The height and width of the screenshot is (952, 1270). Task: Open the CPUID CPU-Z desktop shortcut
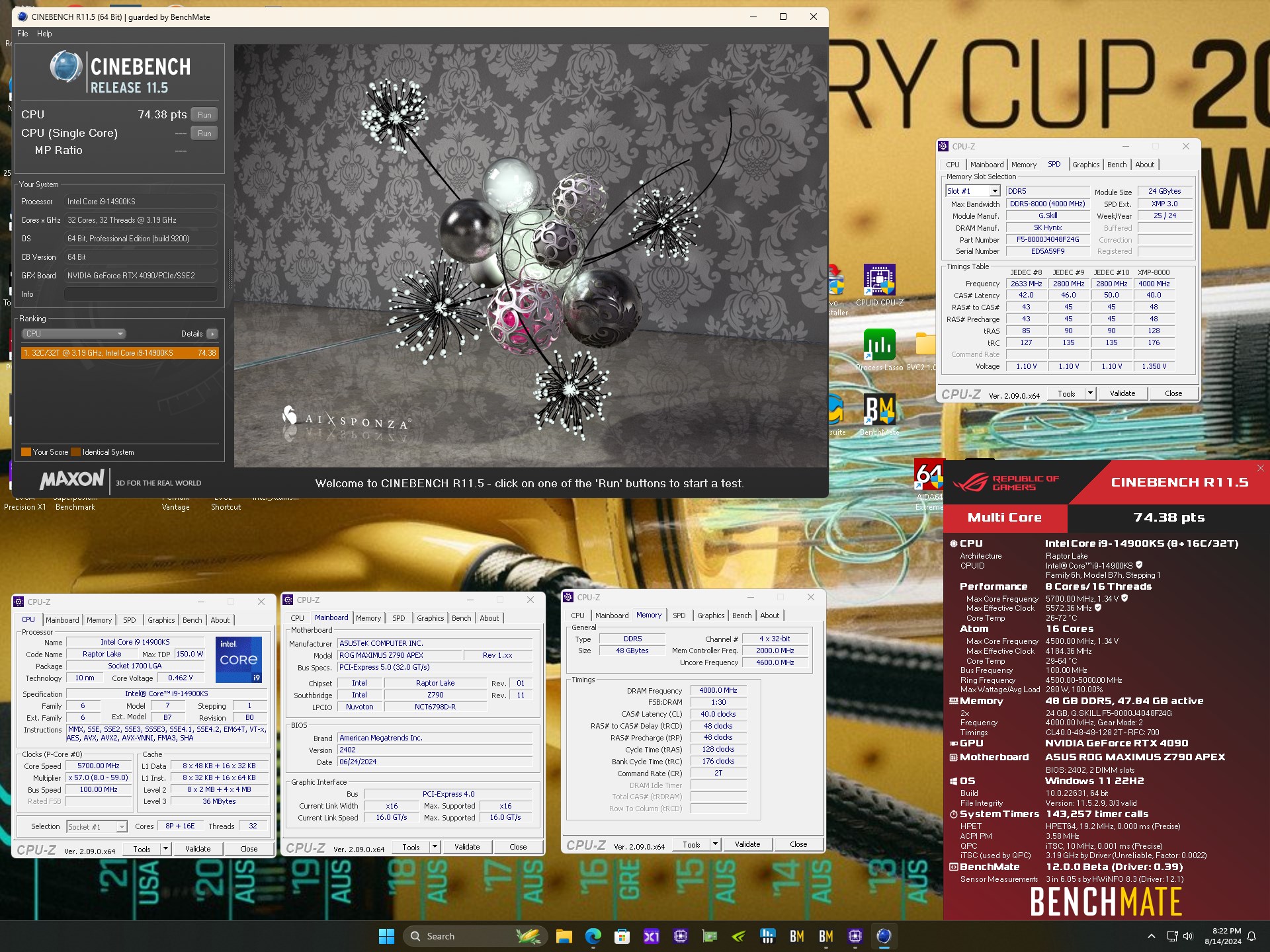[x=879, y=285]
